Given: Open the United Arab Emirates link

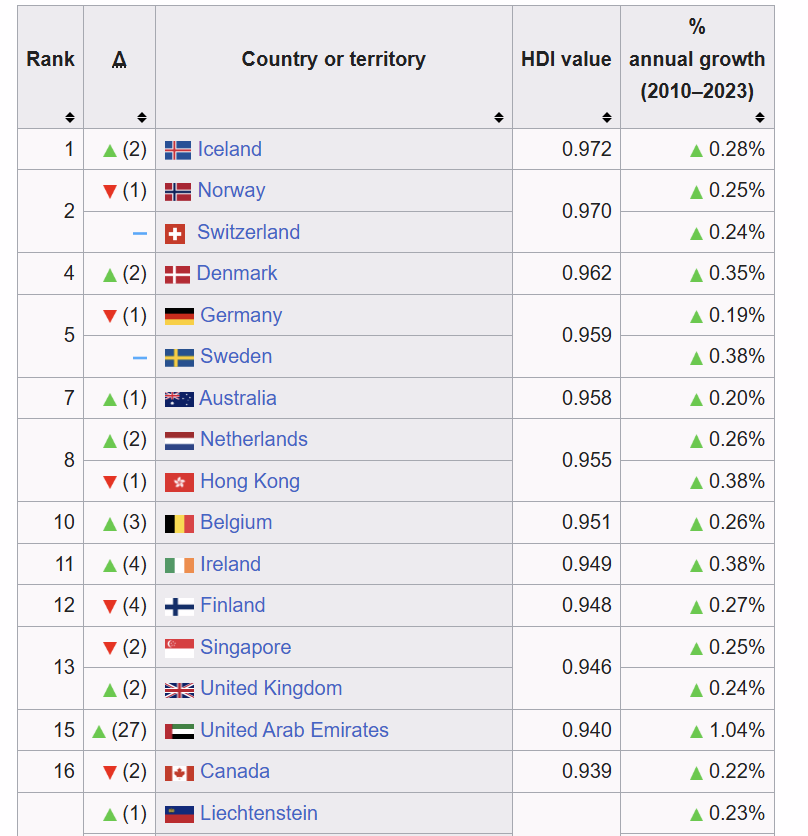Looking at the screenshot, I should click(294, 730).
